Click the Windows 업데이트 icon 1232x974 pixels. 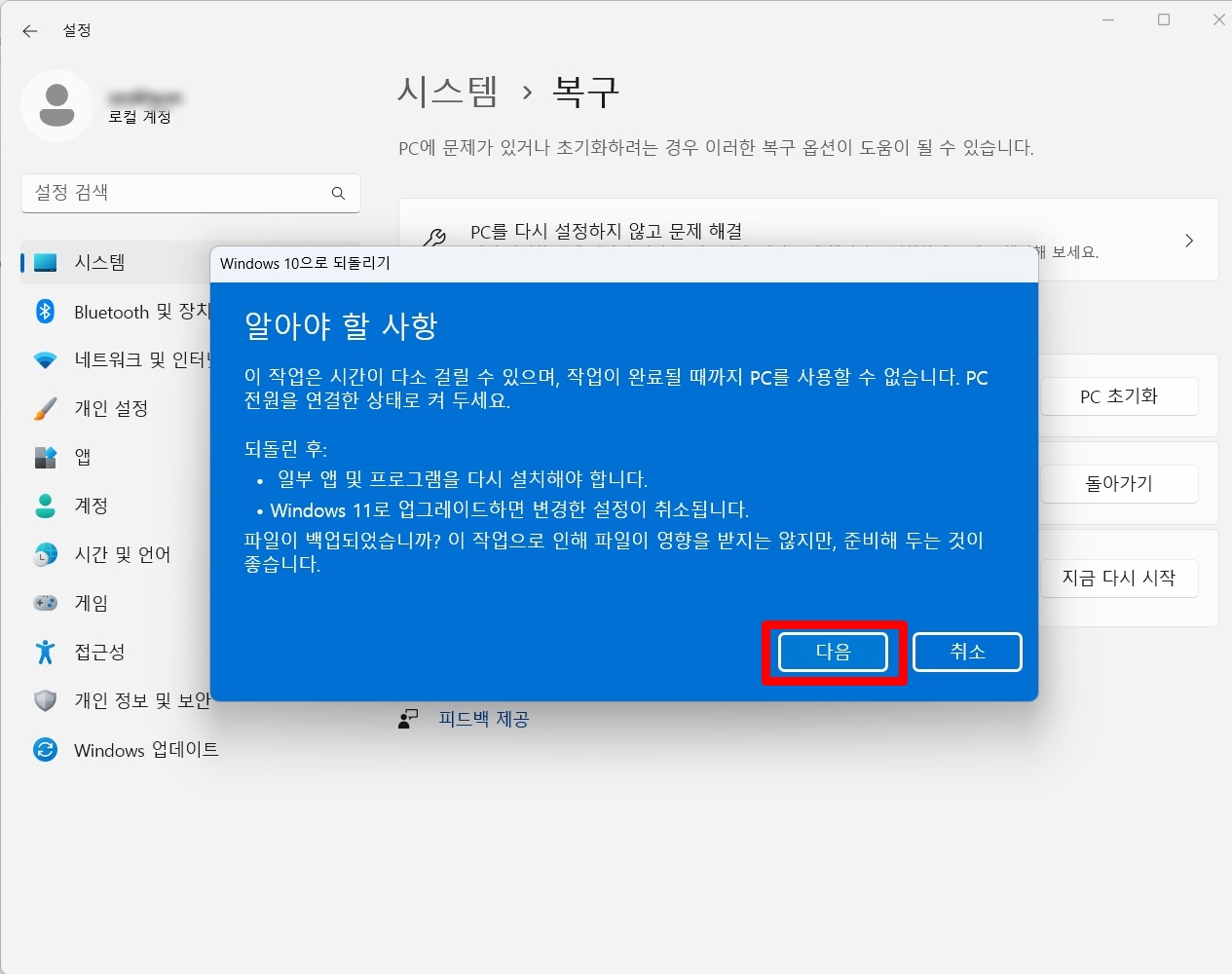point(46,749)
